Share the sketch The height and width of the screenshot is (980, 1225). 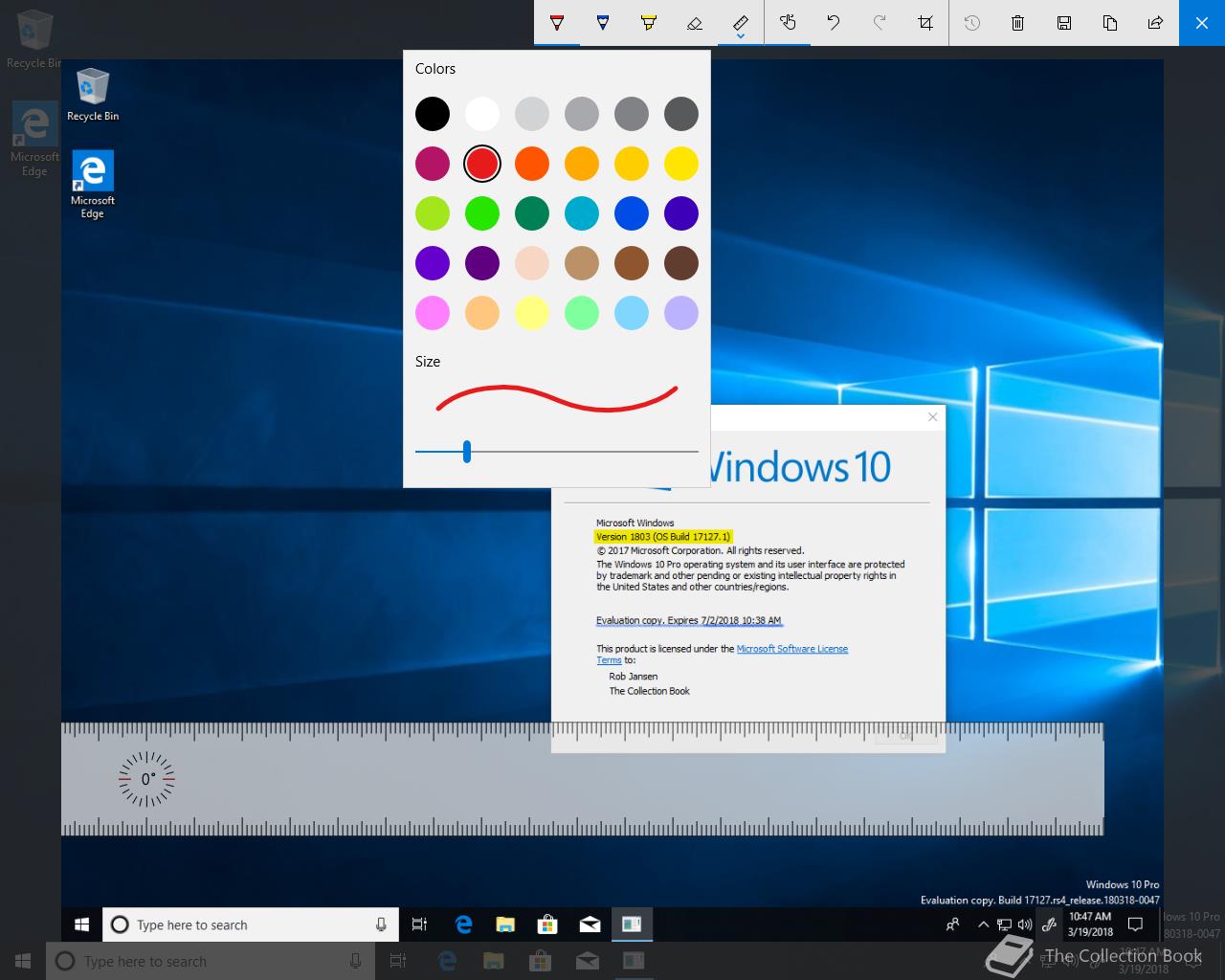(1156, 22)
